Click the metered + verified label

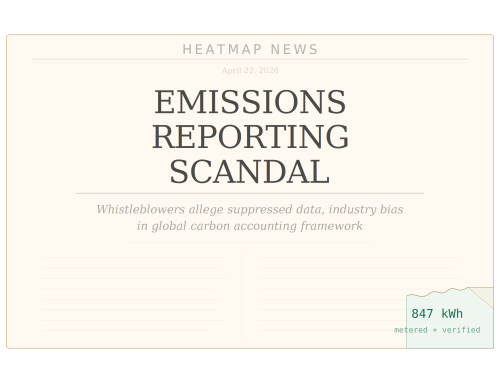437,330
